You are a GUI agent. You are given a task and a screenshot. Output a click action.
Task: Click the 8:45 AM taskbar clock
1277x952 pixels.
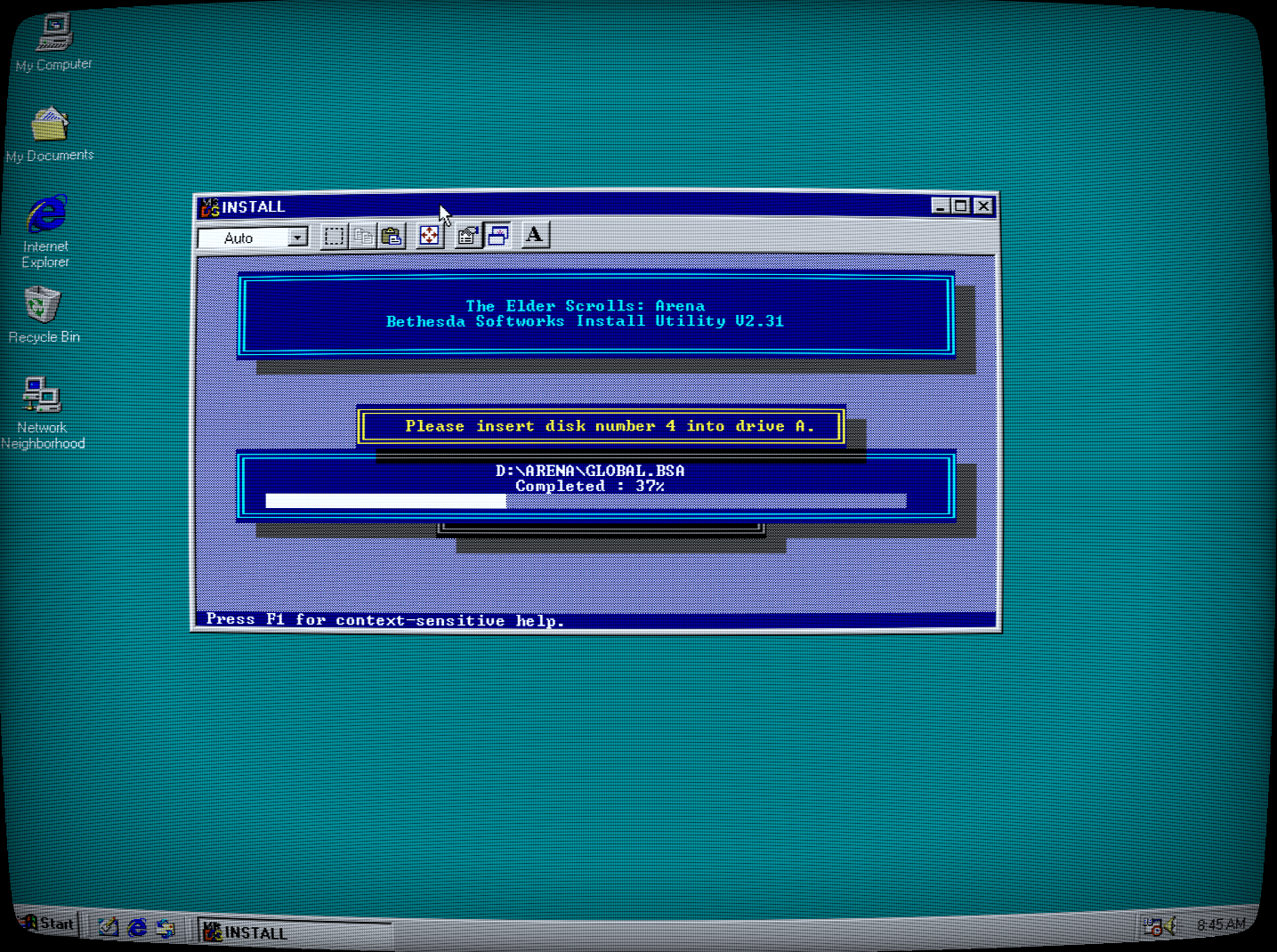1221,924
